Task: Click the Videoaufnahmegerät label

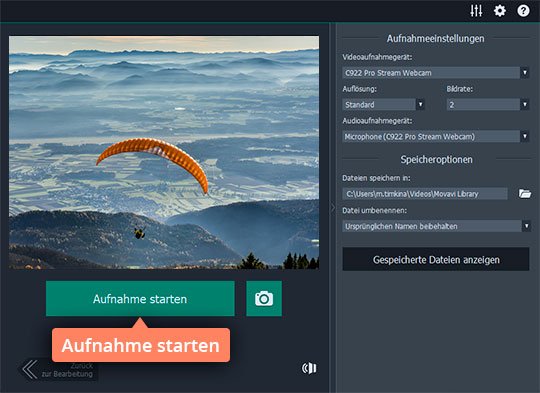Action: pos(377,57)
